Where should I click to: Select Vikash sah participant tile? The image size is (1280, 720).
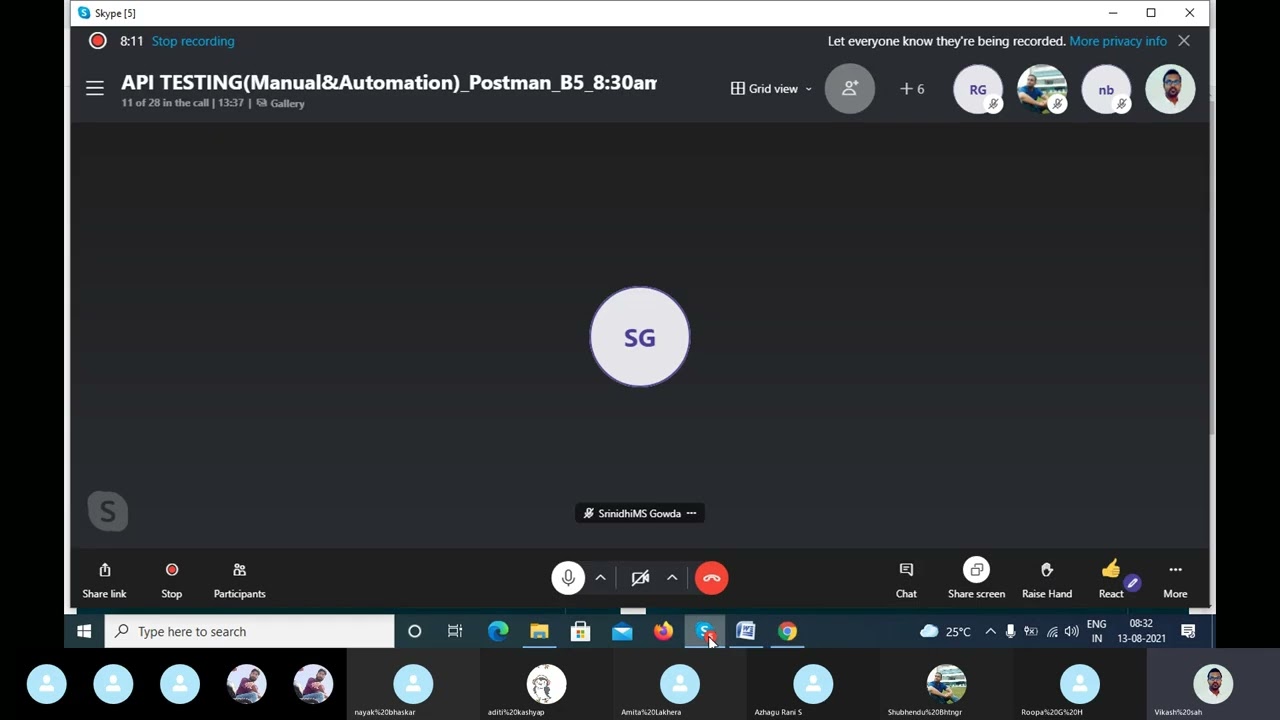(1213, 685)
